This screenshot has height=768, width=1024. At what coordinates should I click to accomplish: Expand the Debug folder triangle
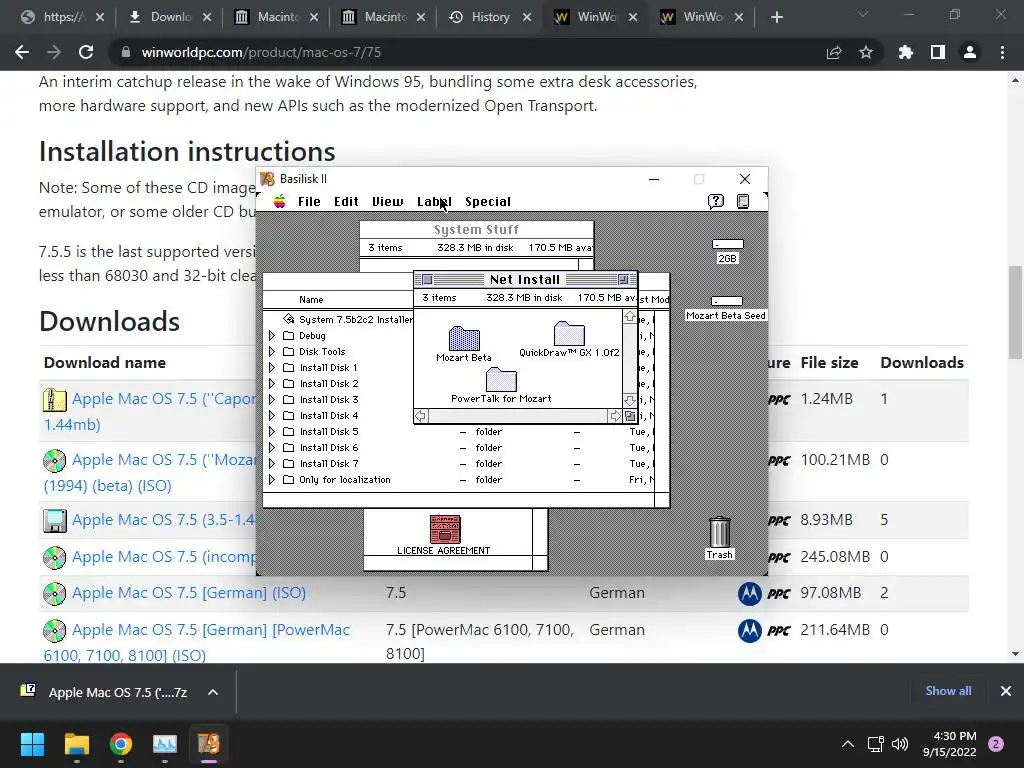(x=272, y=336)
